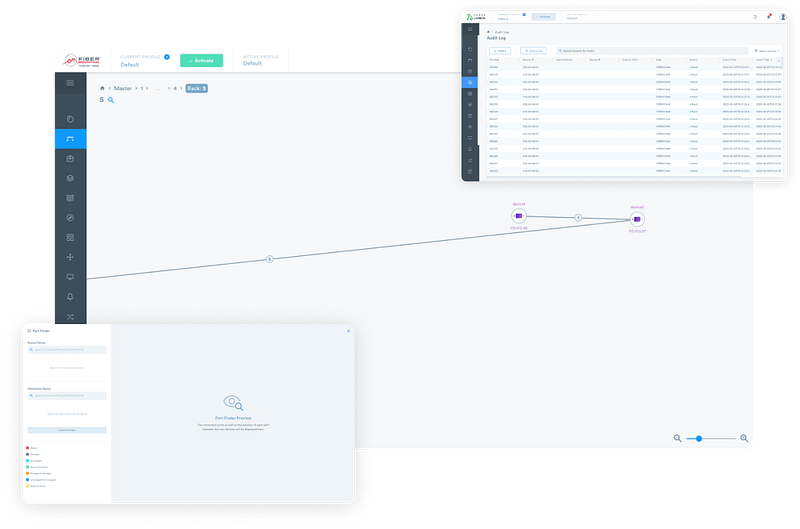Open the cube icon in main sidebar
Screen dimensions: 800x529
pyautogui.click(x=70, y=178)
